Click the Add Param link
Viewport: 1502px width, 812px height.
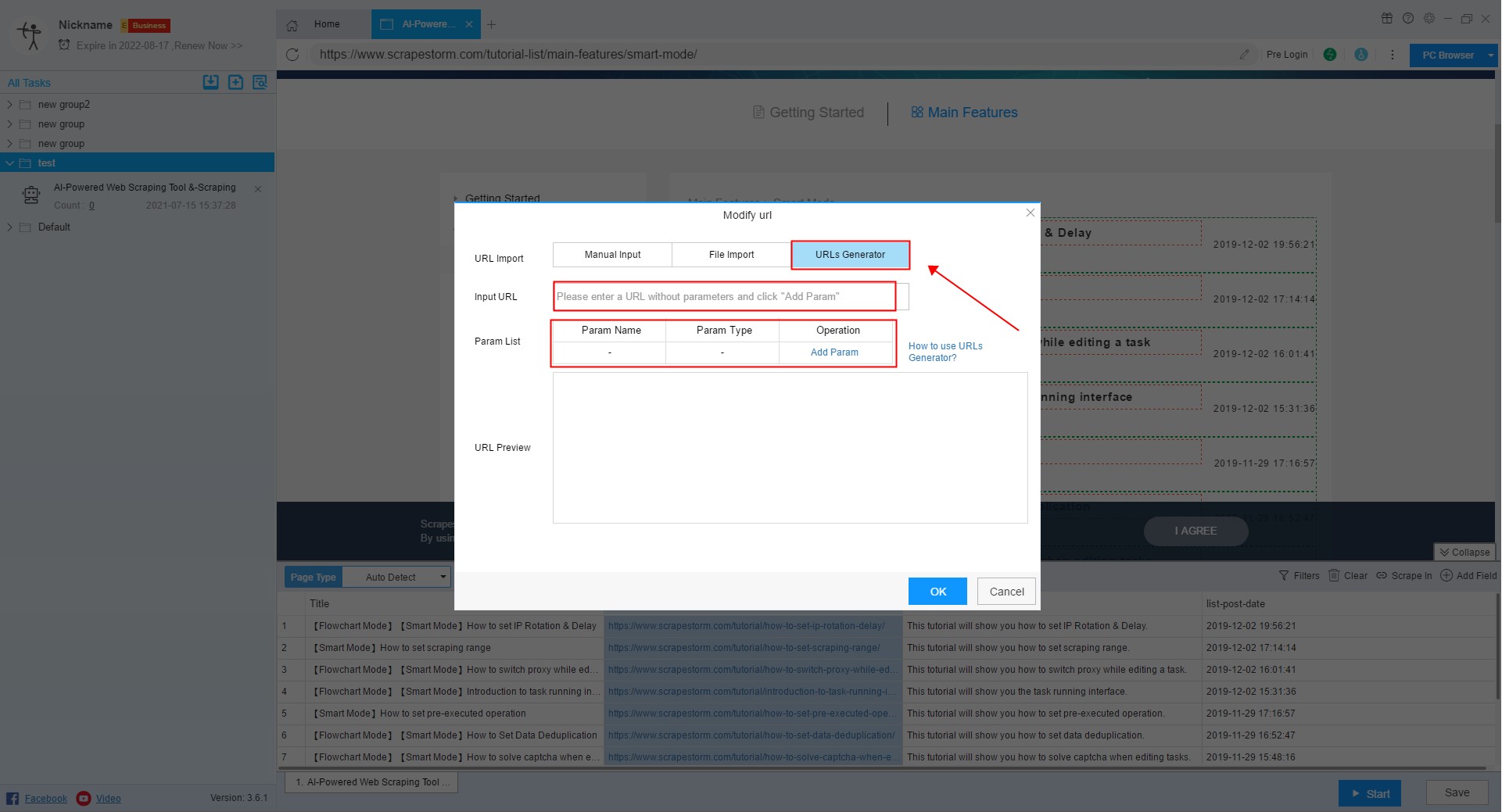834,352
